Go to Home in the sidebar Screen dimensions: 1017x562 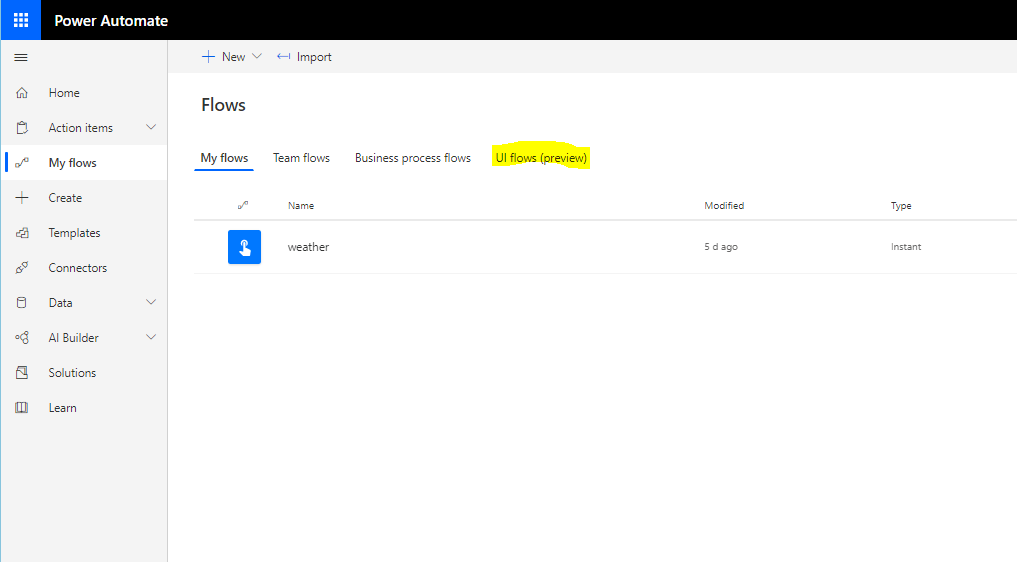[64, 93]
